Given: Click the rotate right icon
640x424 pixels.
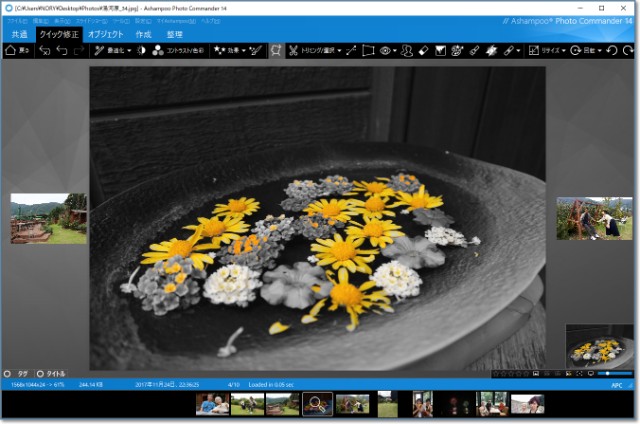Looking at the screenshot, I should pos(628,50).
